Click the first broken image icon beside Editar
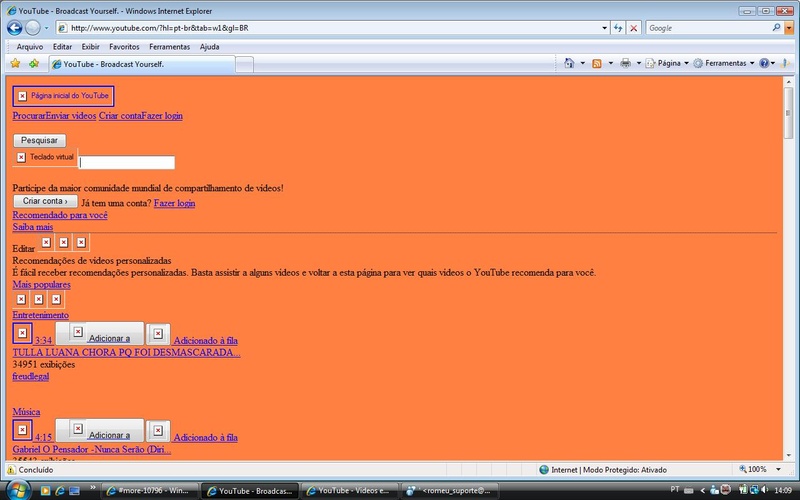The width and height of the screenshot is (800, 500). tap(46, 242)
